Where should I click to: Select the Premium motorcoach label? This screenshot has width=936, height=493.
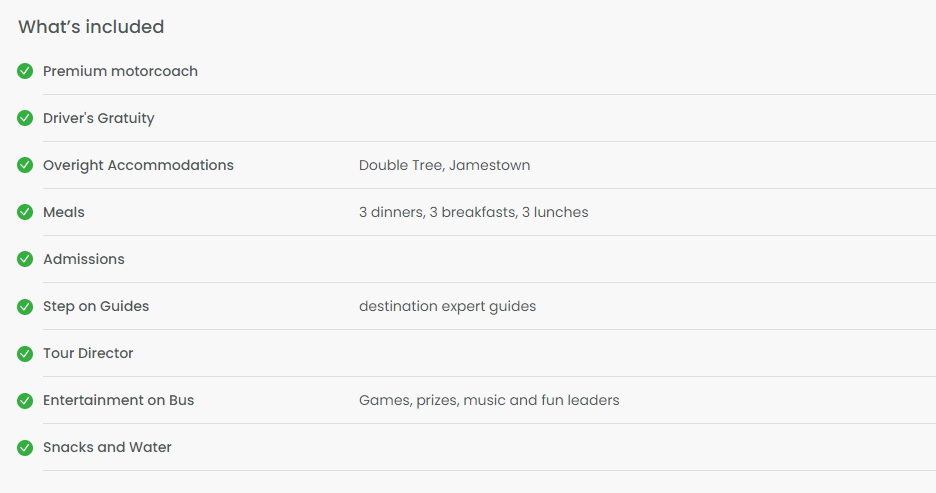click(120, 71)
